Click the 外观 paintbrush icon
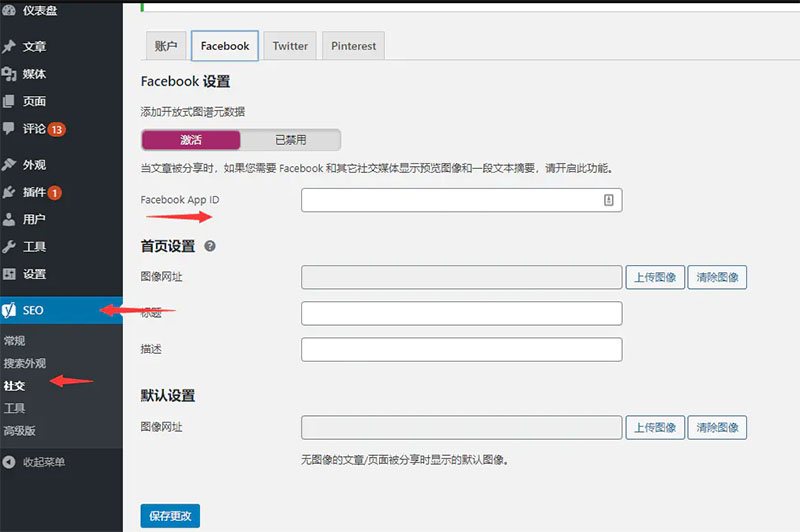Screen dimensions: 800x532 click(x=9, y=164)
